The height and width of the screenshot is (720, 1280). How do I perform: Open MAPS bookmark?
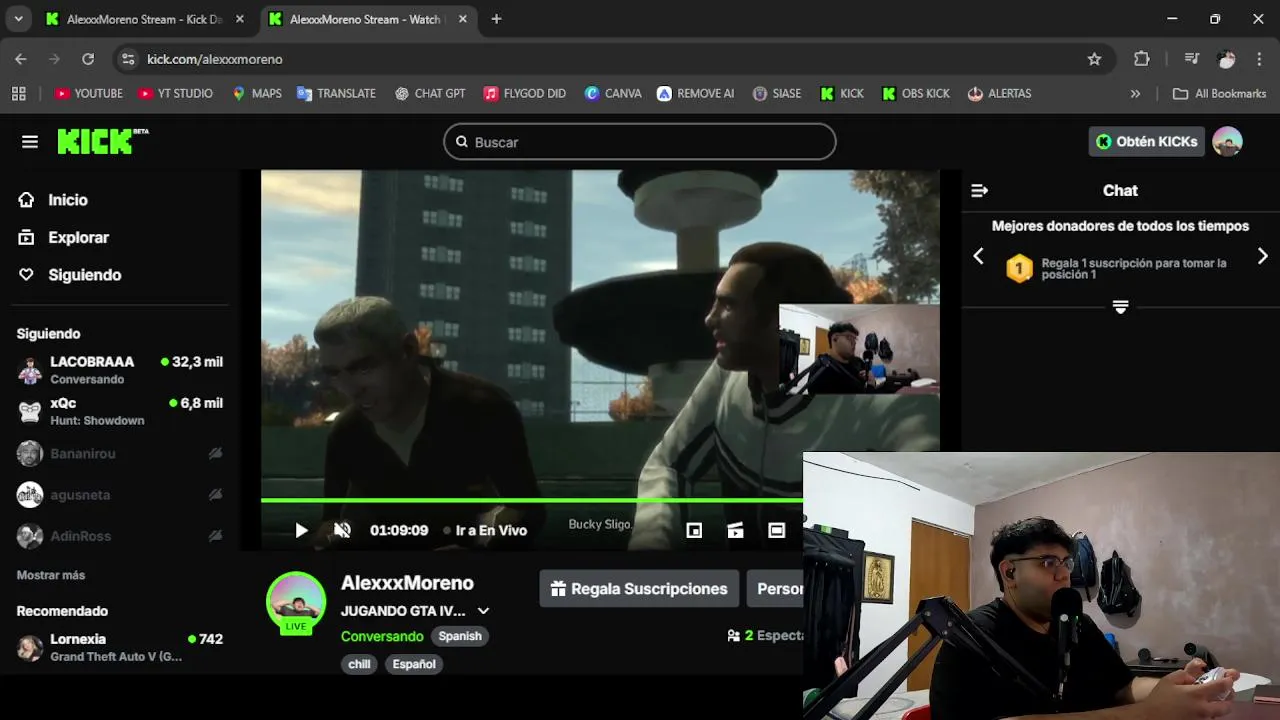[x=257, y=93]
